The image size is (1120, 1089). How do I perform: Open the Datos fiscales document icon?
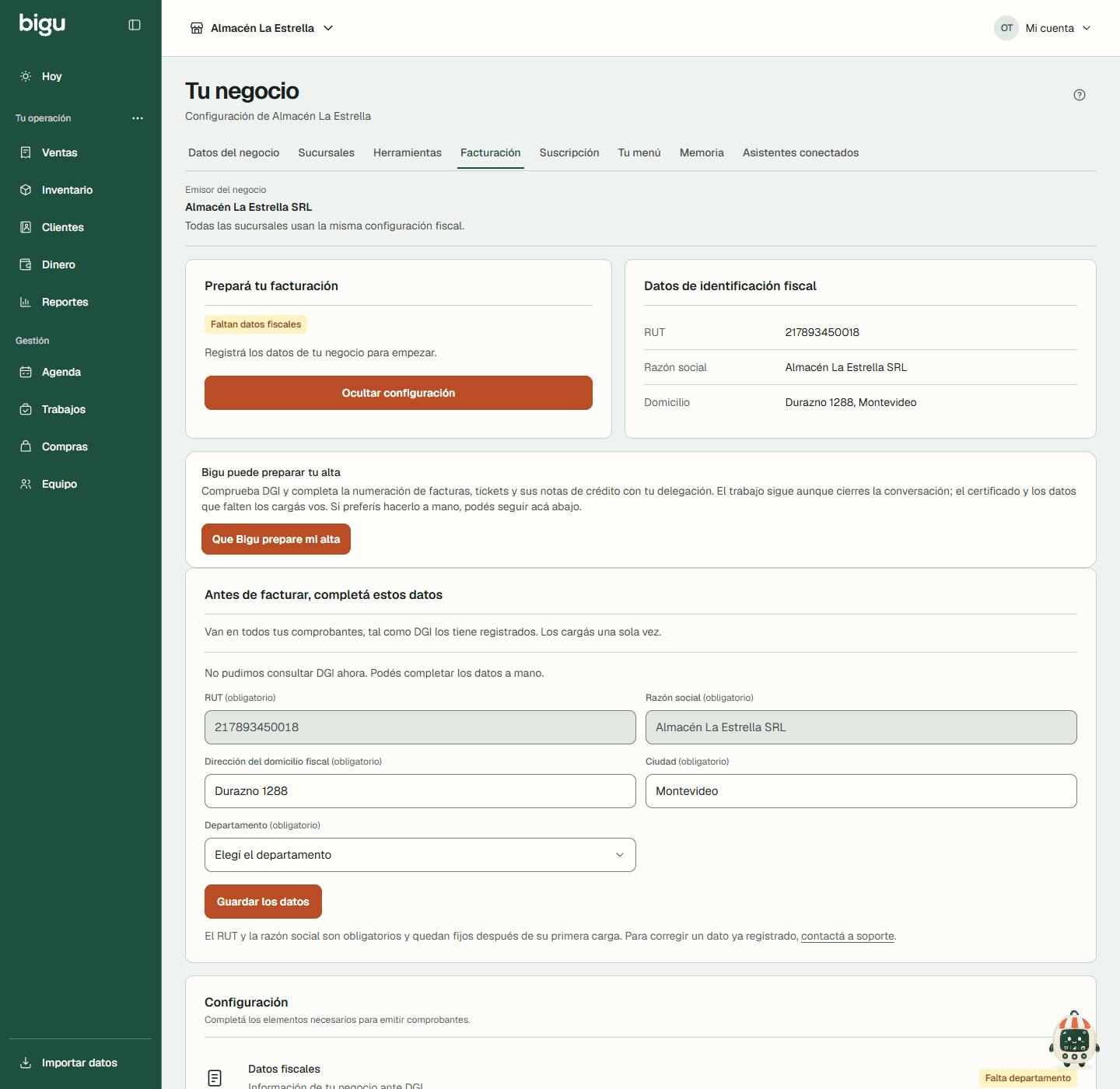pos(215,1078)
